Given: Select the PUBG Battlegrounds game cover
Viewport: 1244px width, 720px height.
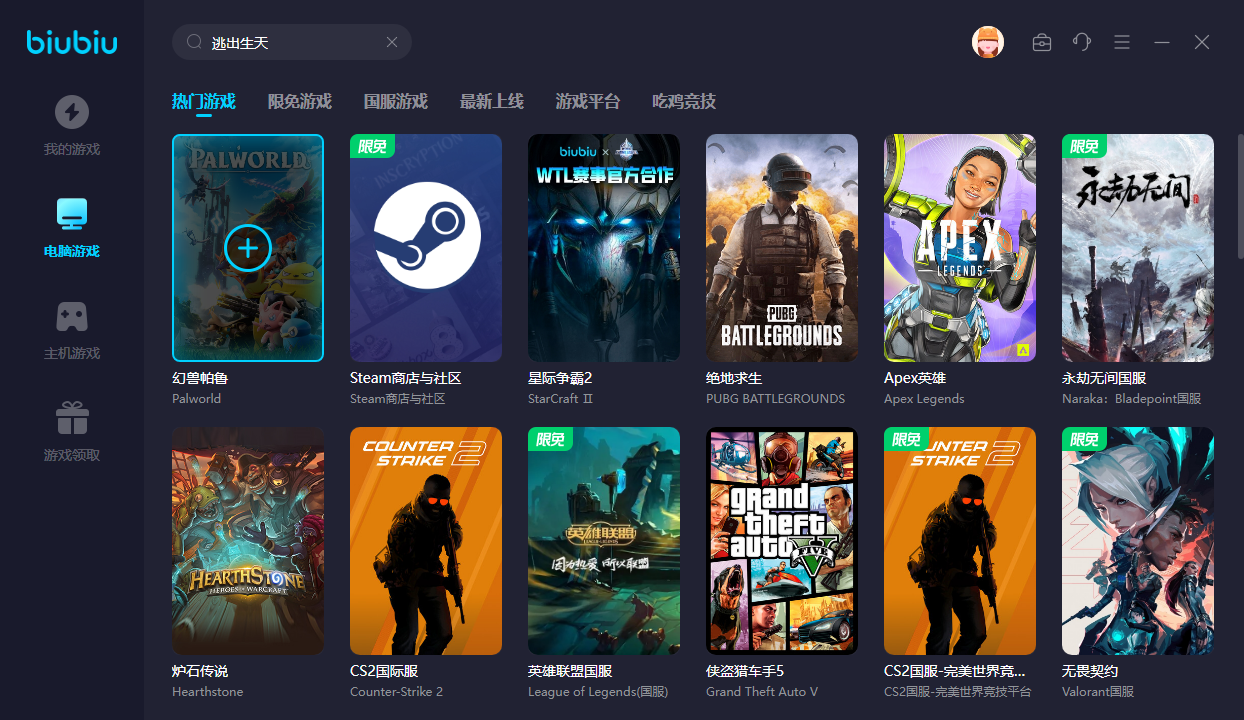Looking at the screenshot, I should 781,248.
